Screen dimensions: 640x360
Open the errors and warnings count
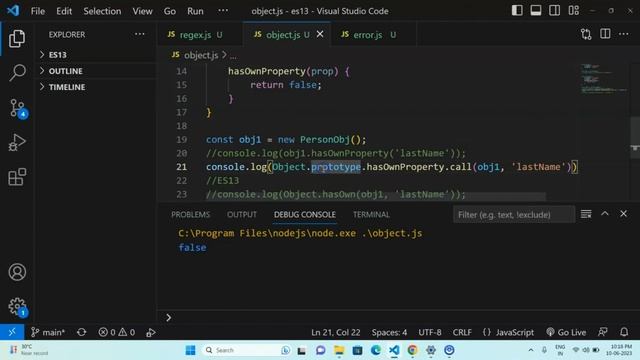(117, 332)
